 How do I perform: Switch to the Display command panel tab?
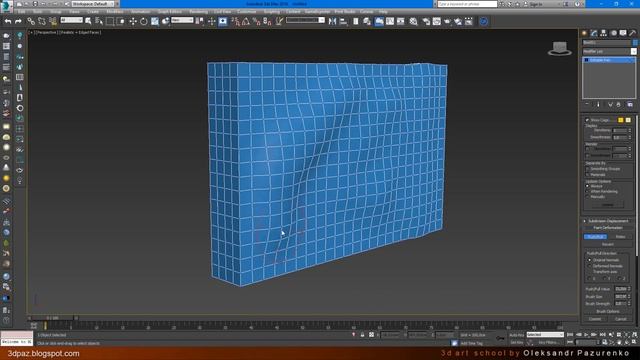click(623, 33)
